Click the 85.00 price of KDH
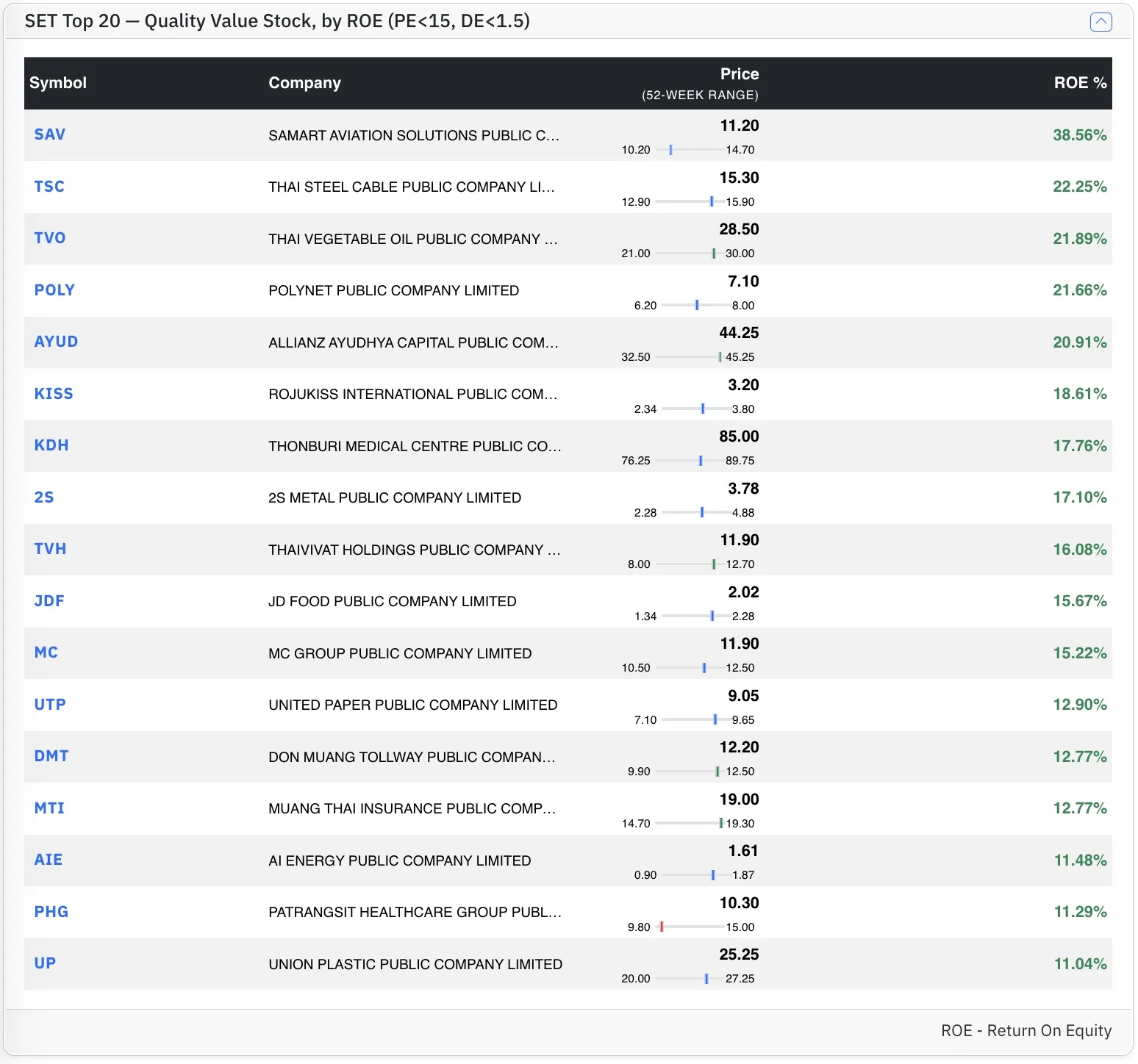Screen dimensions: 1138x1064 (x=739, y=436)
